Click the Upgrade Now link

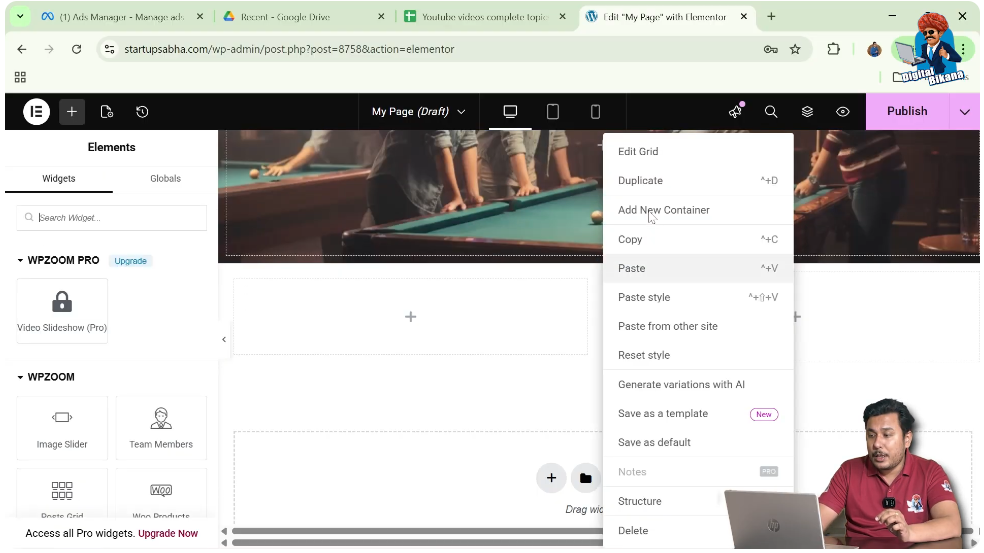[168, 534]
